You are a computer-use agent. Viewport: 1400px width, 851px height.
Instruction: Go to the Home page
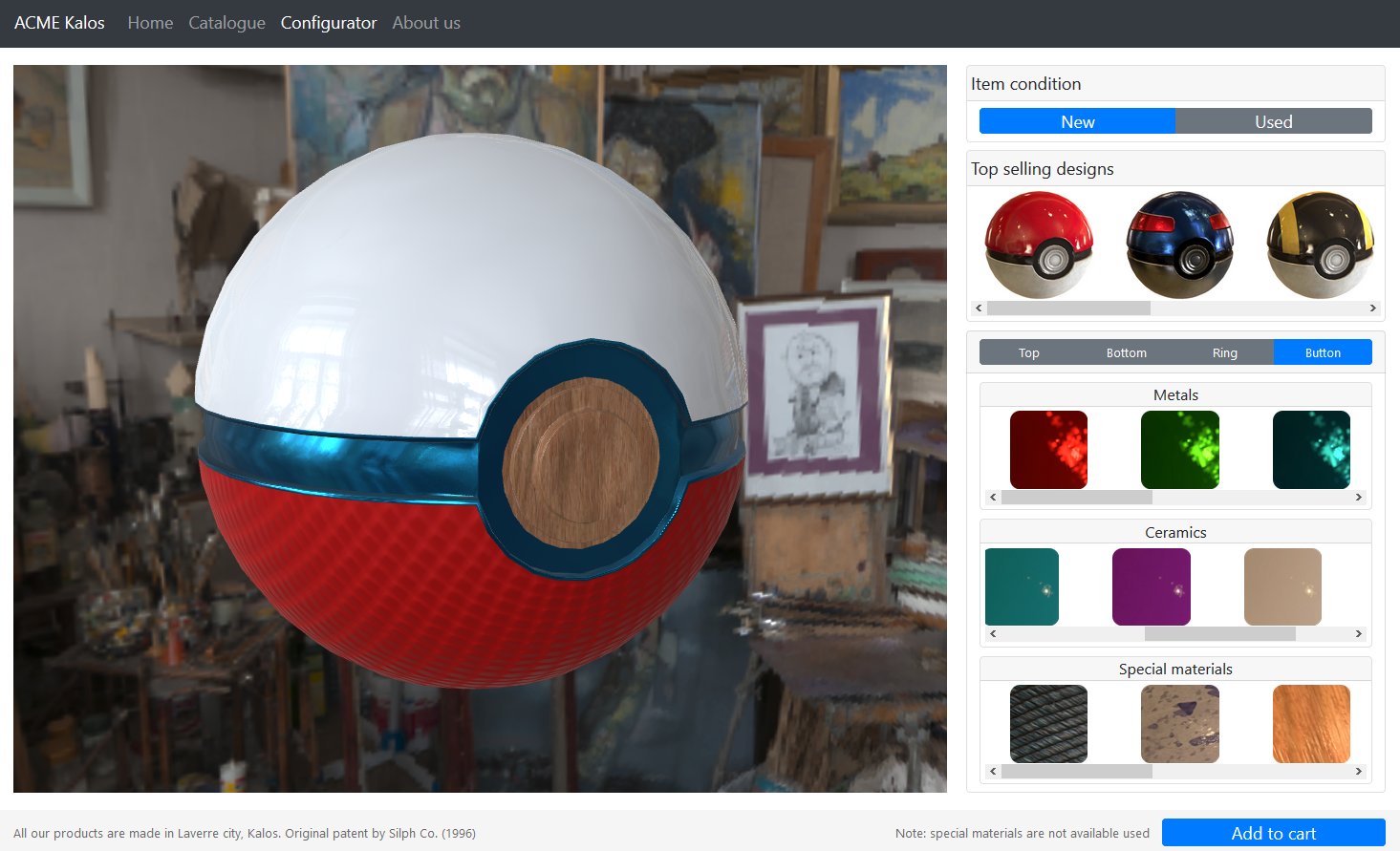pos(150,23)
